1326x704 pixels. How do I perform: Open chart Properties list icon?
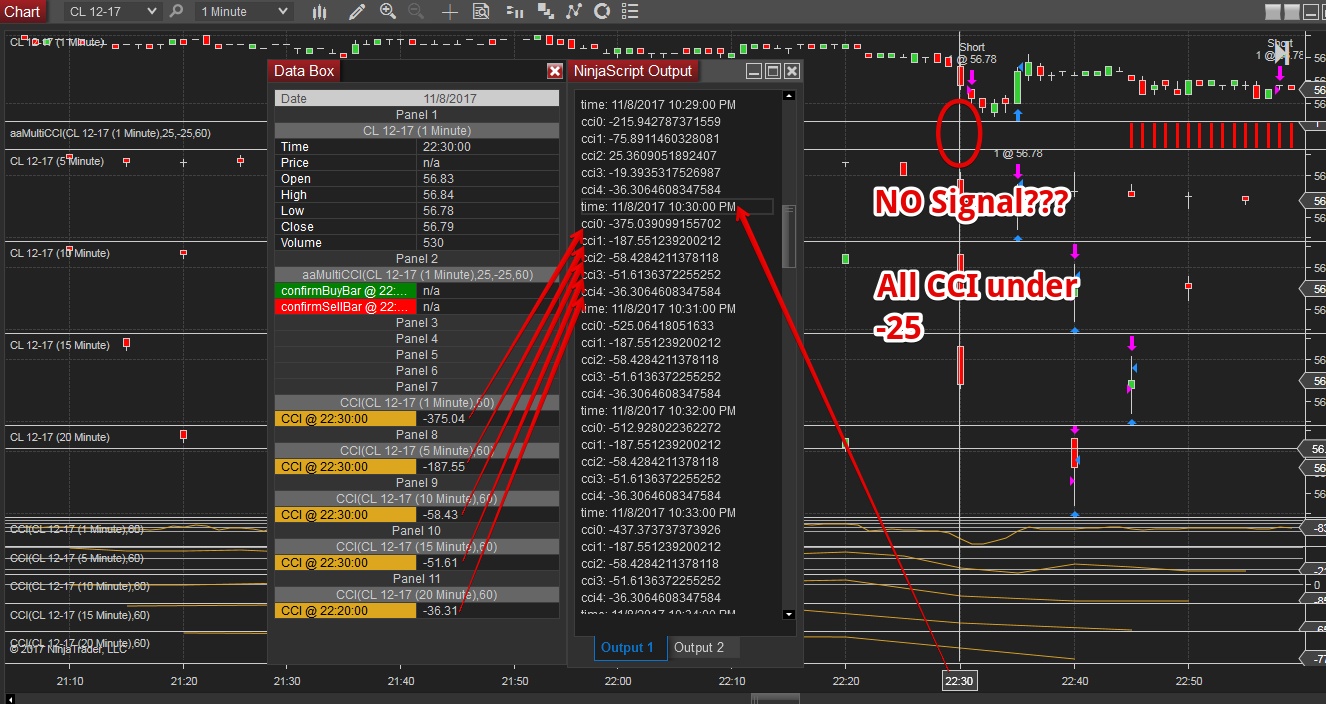(x=630, y=11)
